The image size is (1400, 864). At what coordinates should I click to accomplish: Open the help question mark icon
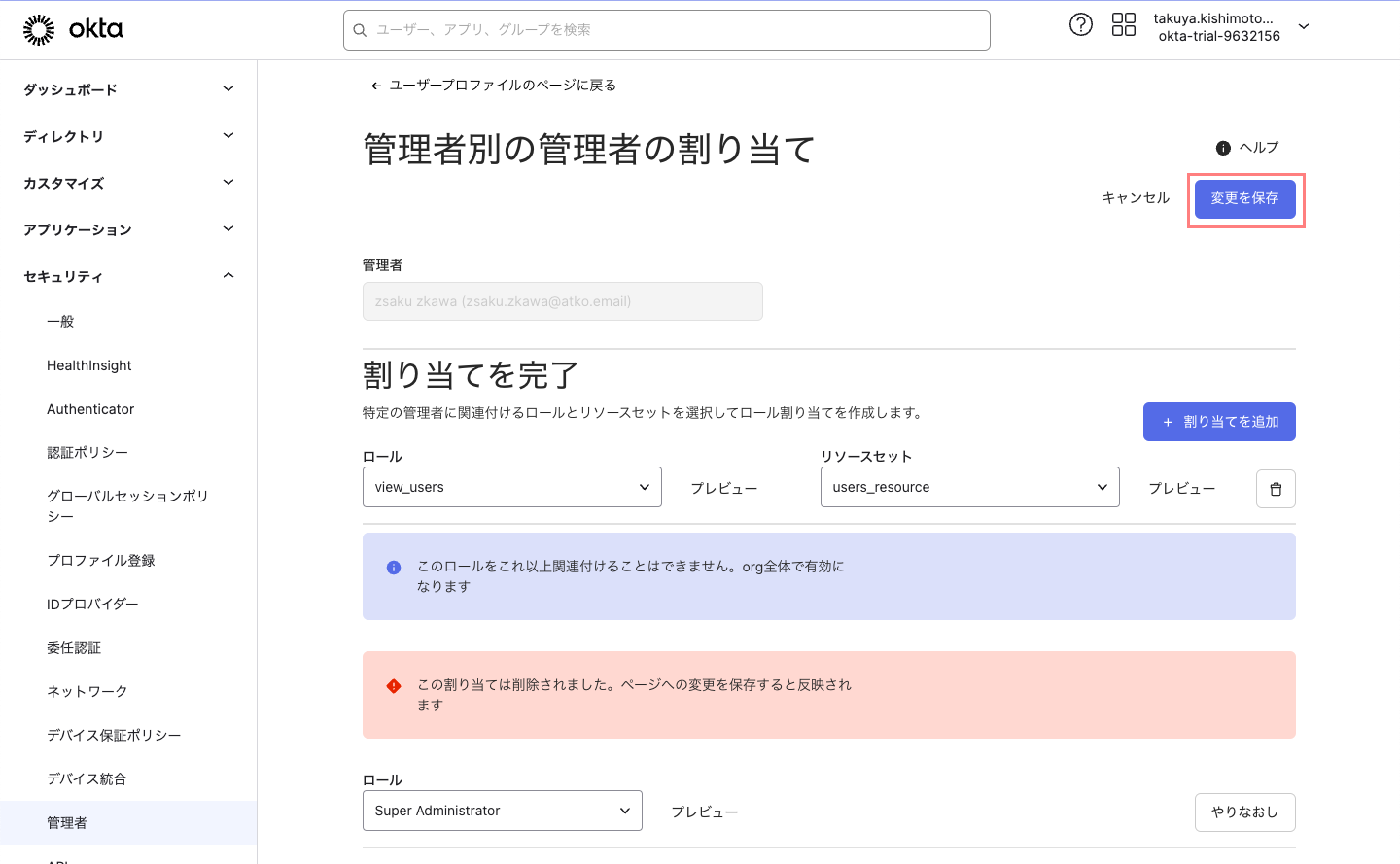1081,24
